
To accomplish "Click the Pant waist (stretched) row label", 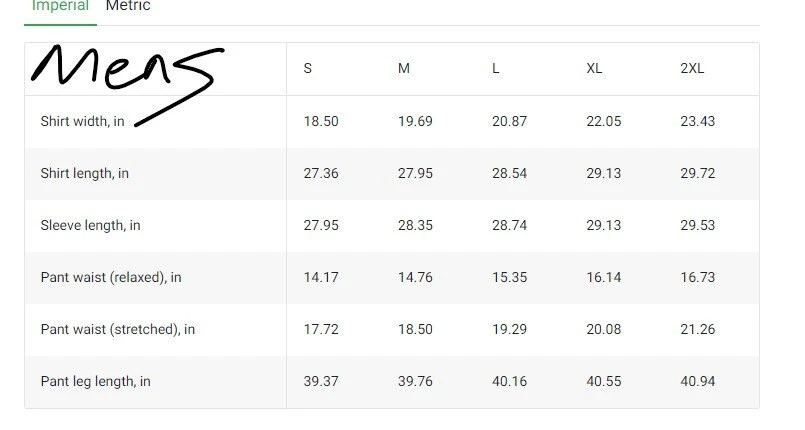I will click(x=118, y=329).
